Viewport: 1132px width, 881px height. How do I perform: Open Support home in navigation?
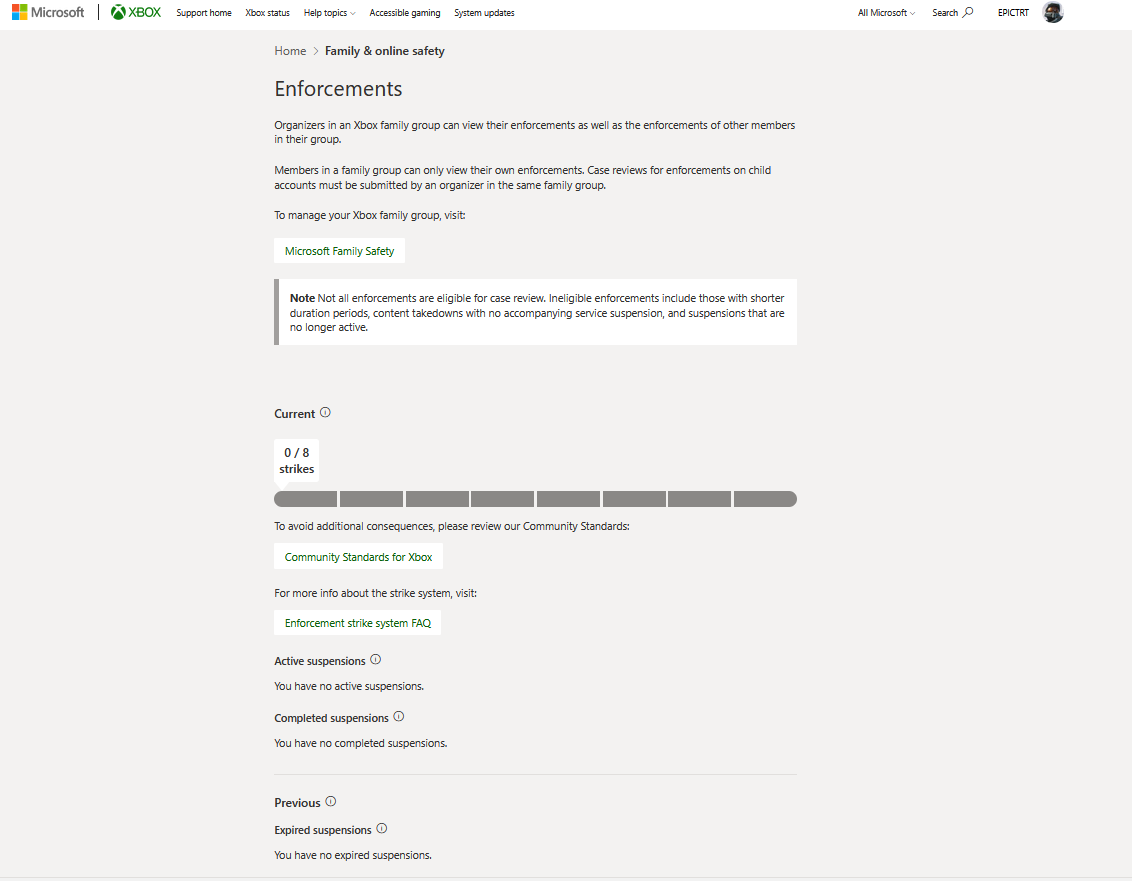click(204, 13)
